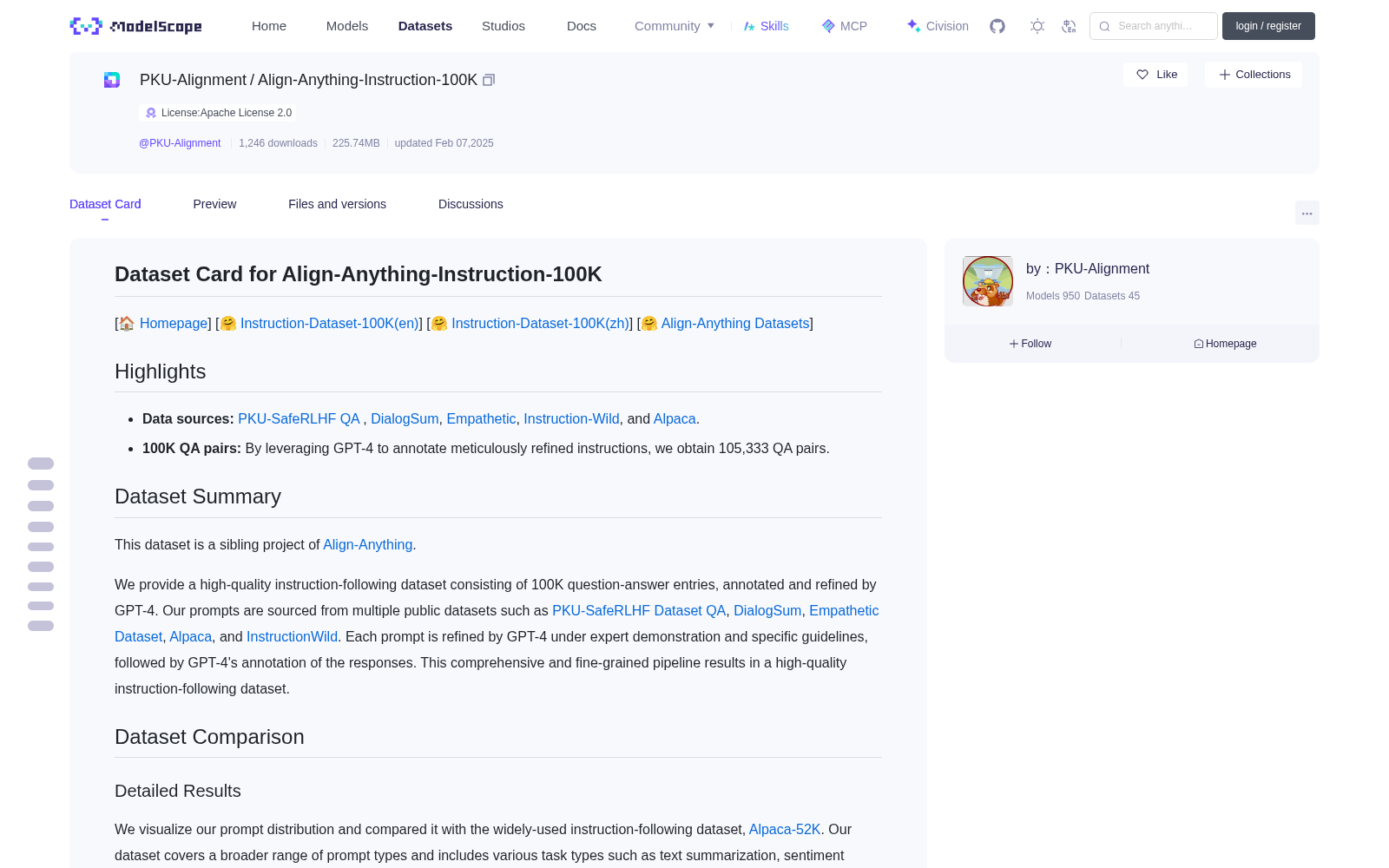1389x868 pixels.
Task: Switch to Files and versions tab
Action: (x=337, y=204)
